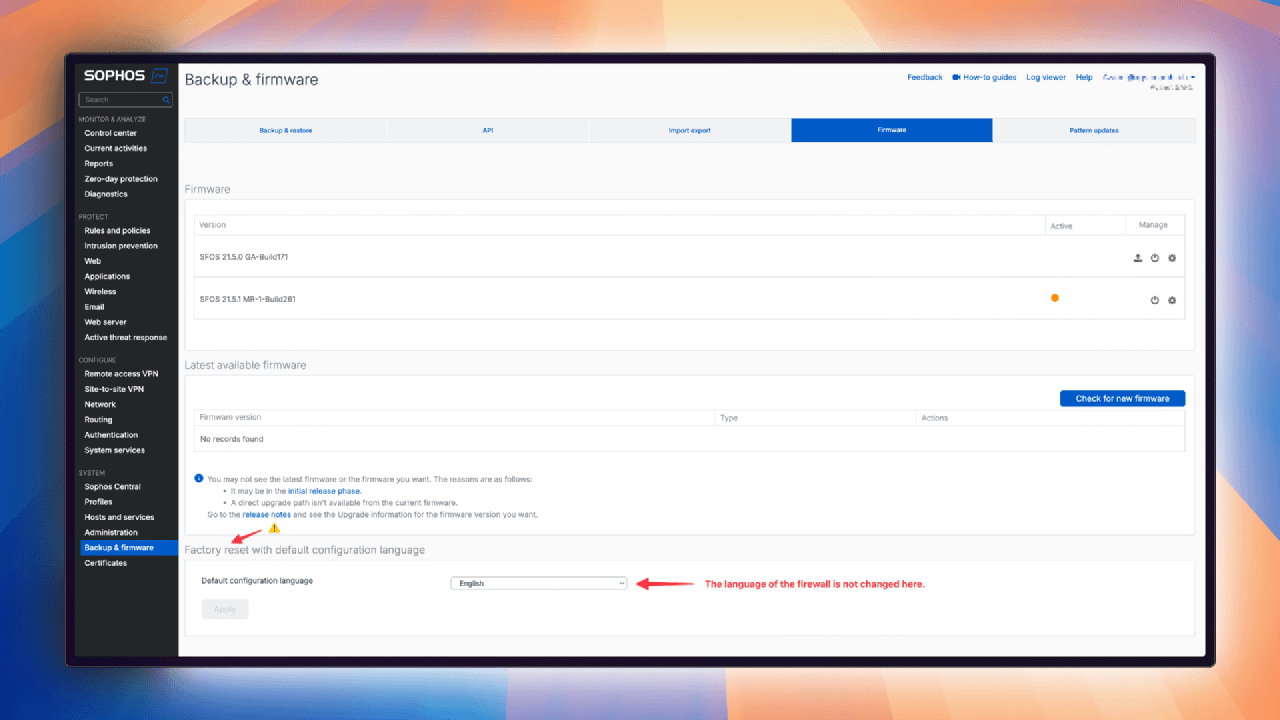
Task: Click the boot power icon for SFOS 21.5.1 MR-1-Build261
Action: click(1155, 300)
